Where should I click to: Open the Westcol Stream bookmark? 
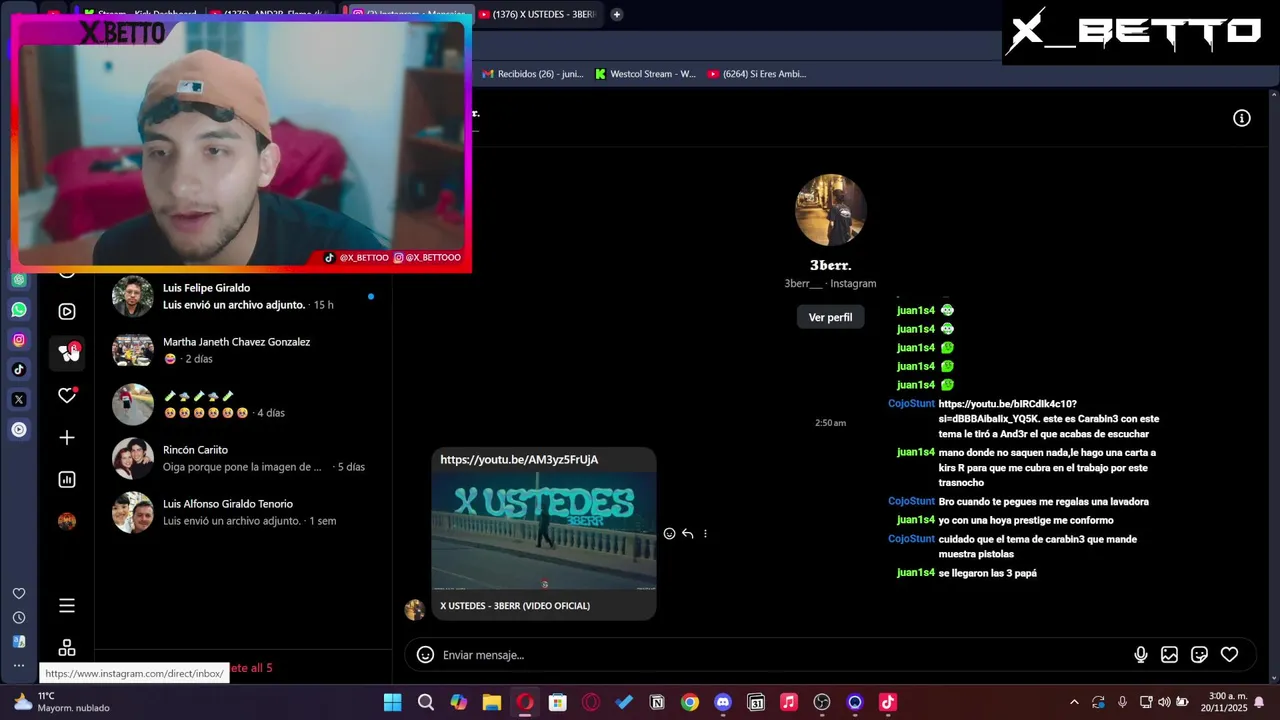[x=645, y=74]
